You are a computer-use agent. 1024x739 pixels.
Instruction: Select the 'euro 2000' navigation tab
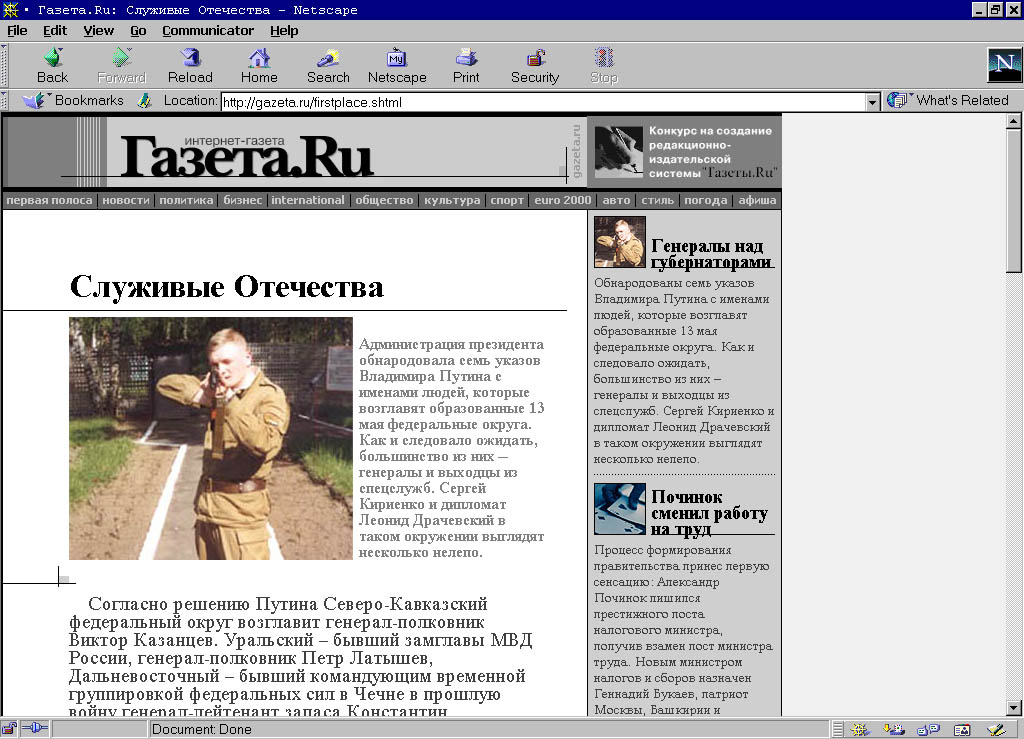click(562, 200)
